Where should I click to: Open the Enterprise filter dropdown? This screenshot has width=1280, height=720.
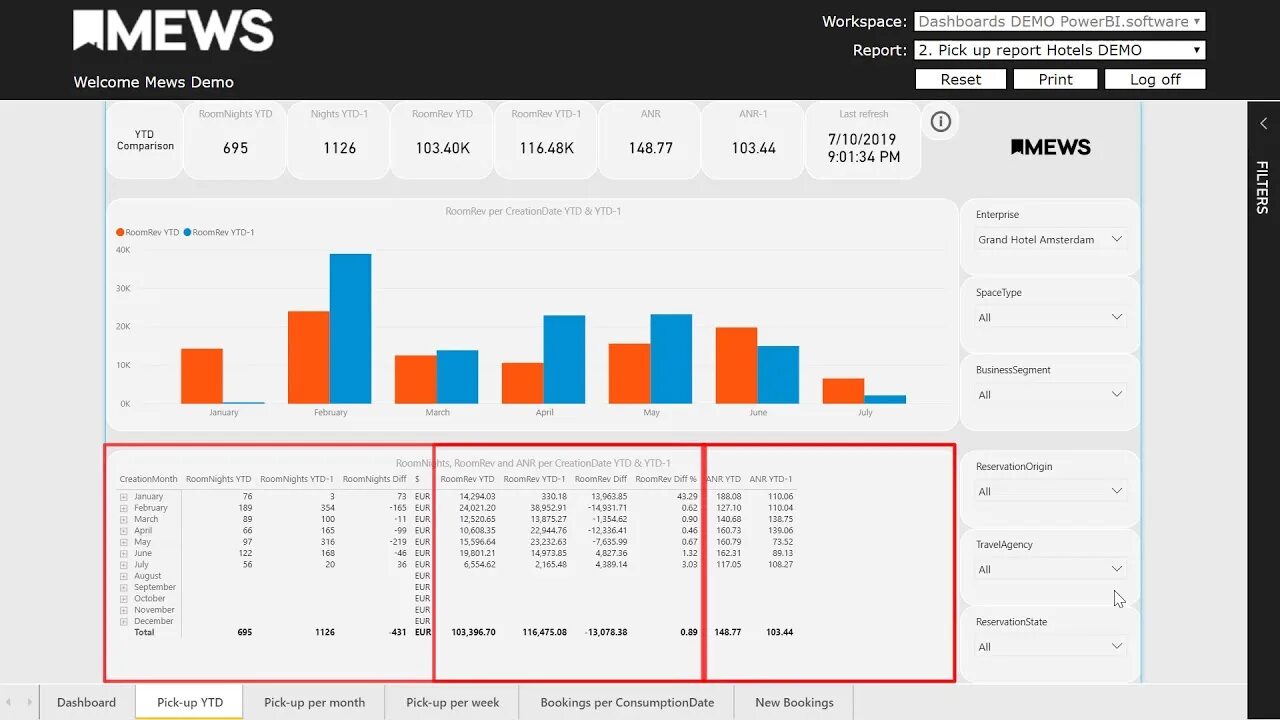click(x=1050, y=240)
